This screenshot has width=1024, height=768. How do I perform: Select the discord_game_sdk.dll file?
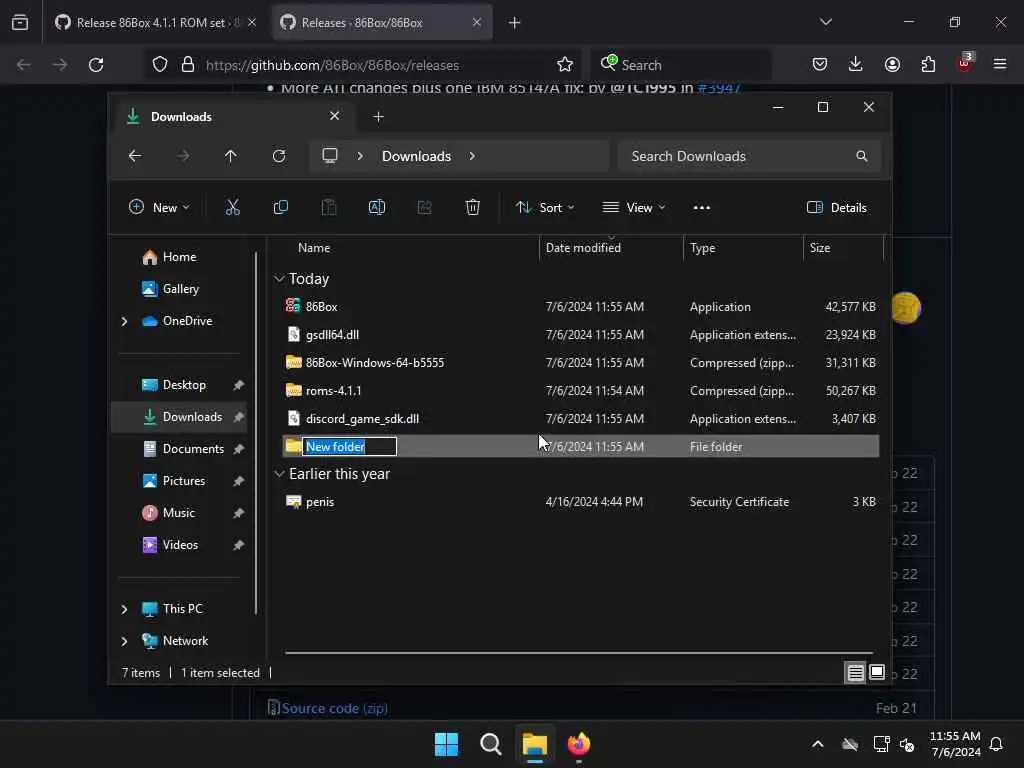tap(581, 419)
